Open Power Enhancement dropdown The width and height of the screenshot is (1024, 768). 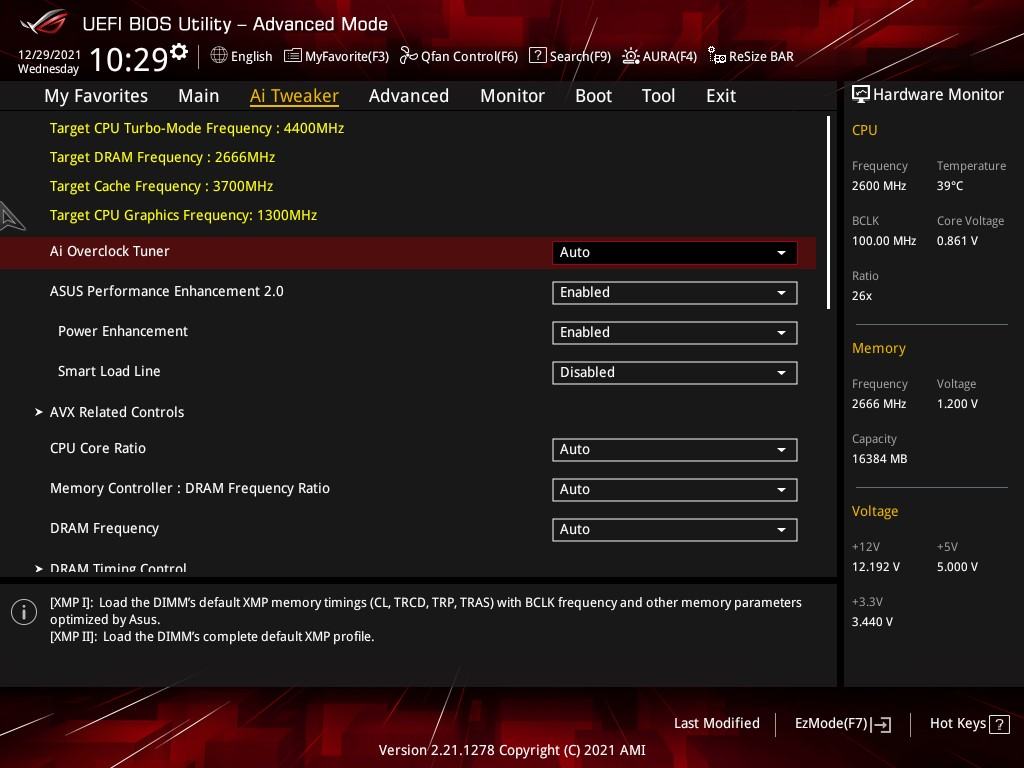tap(675, 332)
